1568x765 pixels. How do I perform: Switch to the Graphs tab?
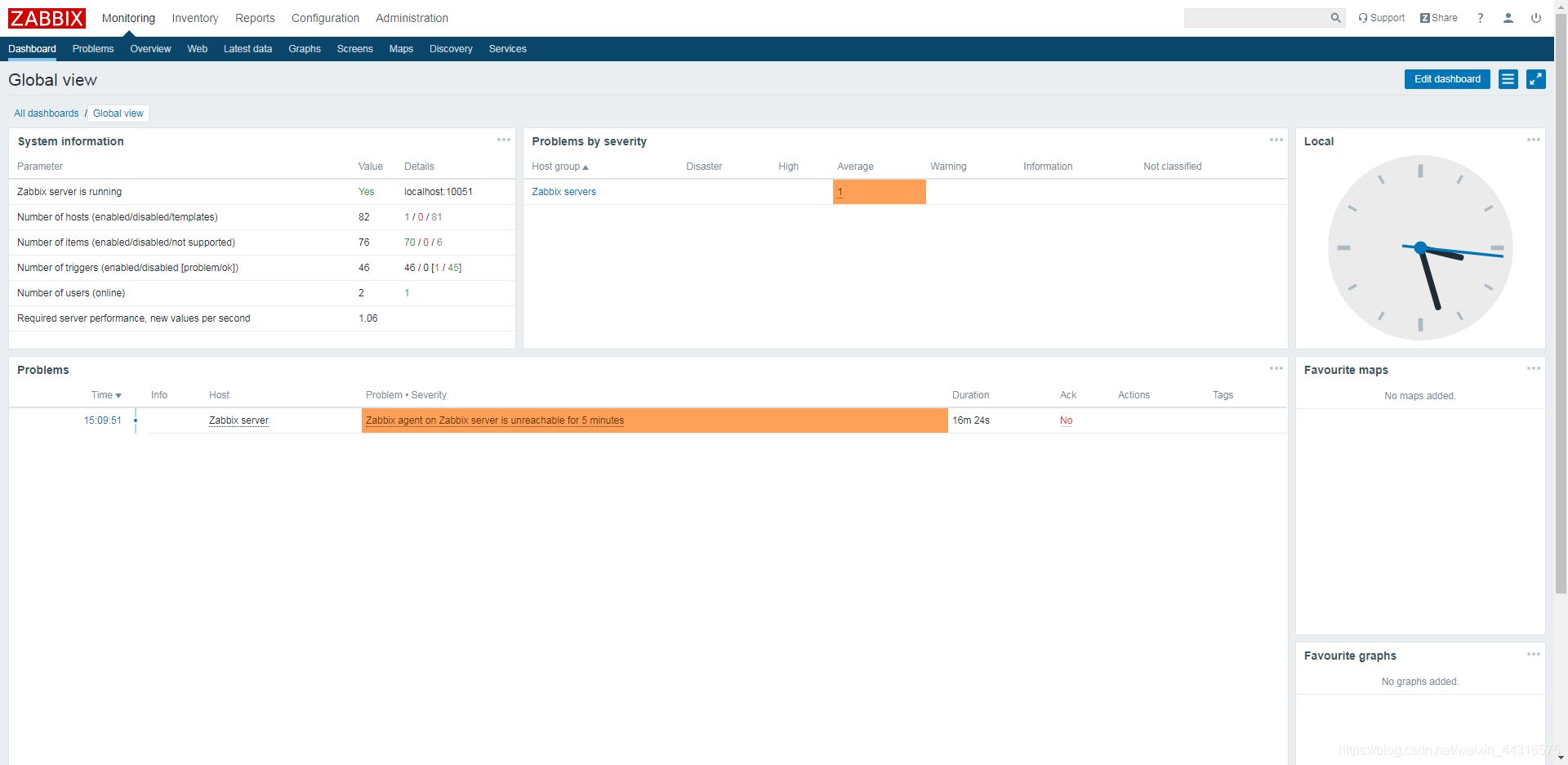(x=305, y=49)
